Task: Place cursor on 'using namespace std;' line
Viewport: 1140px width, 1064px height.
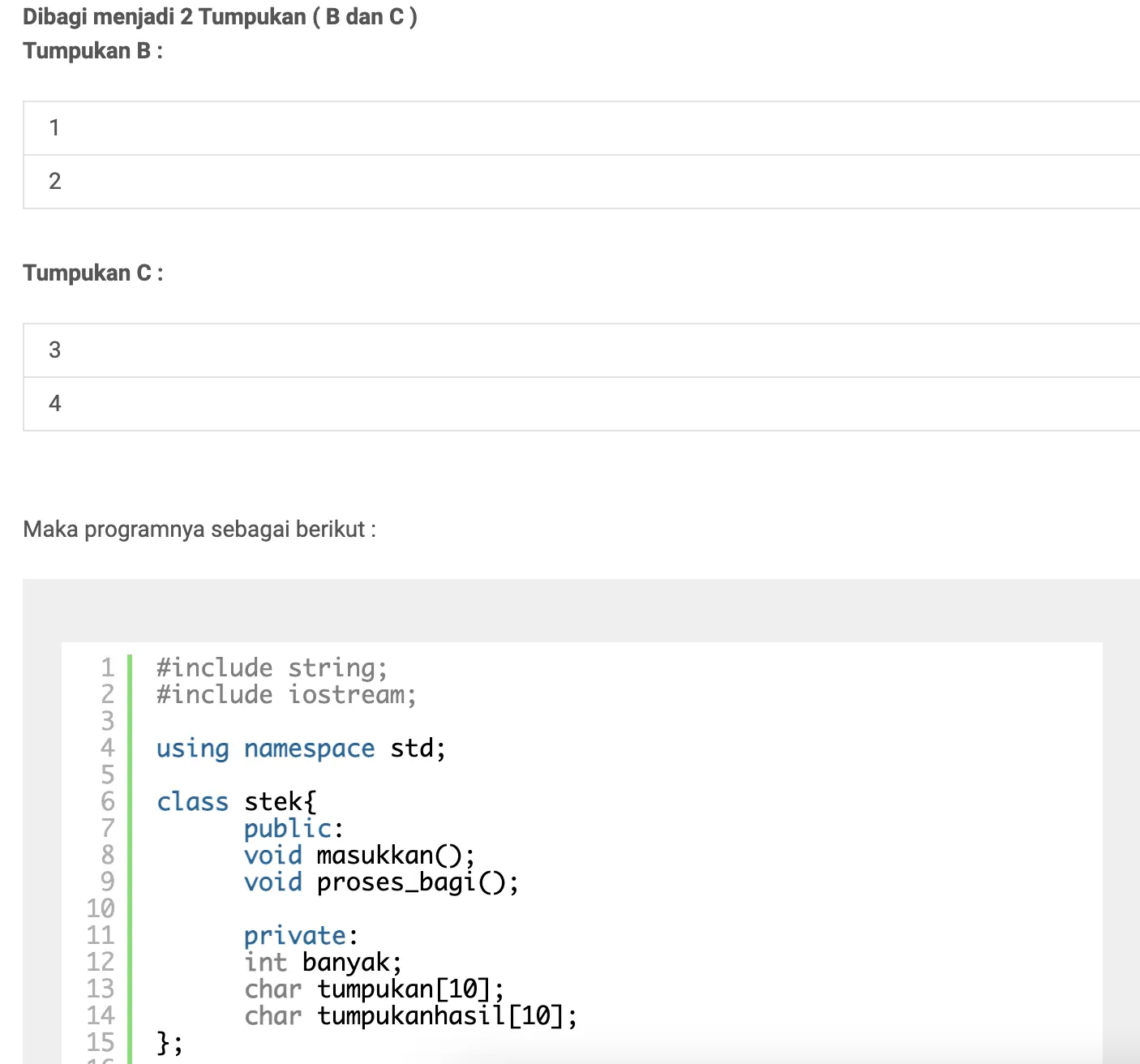Action: point(301,749)
